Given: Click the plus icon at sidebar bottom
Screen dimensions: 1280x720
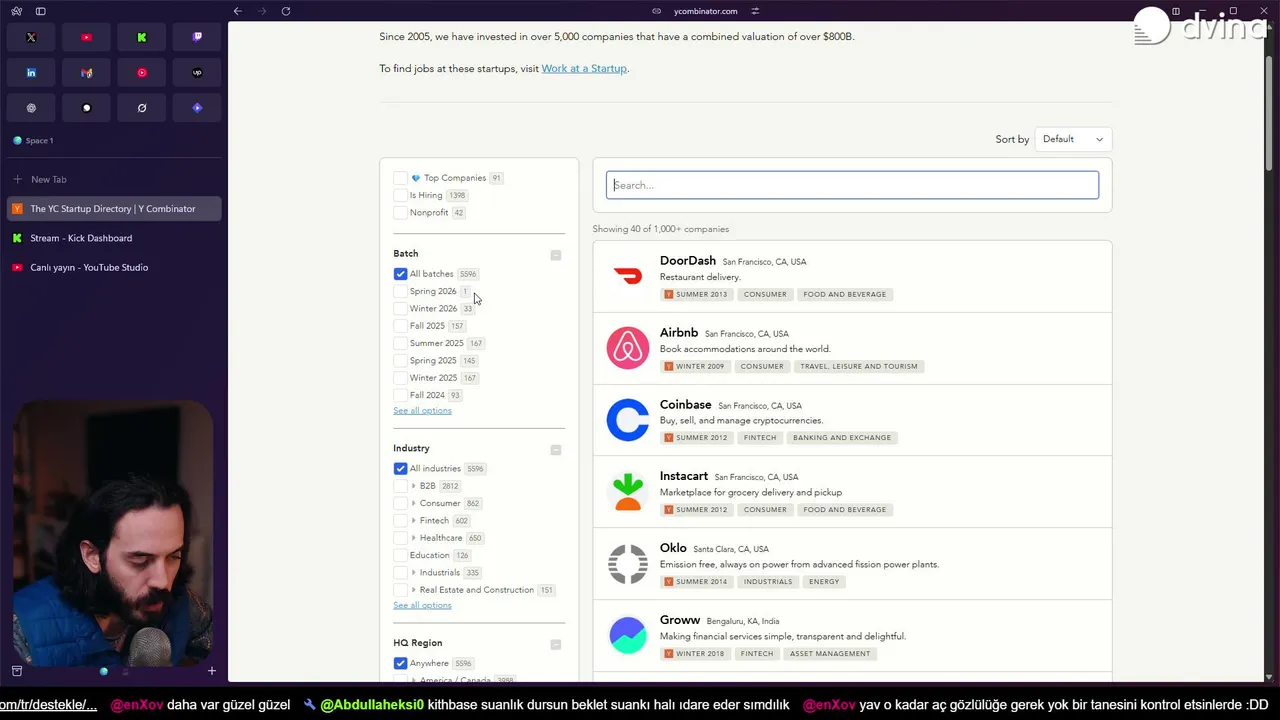Looking at the screenshot, I should (211, 671).
